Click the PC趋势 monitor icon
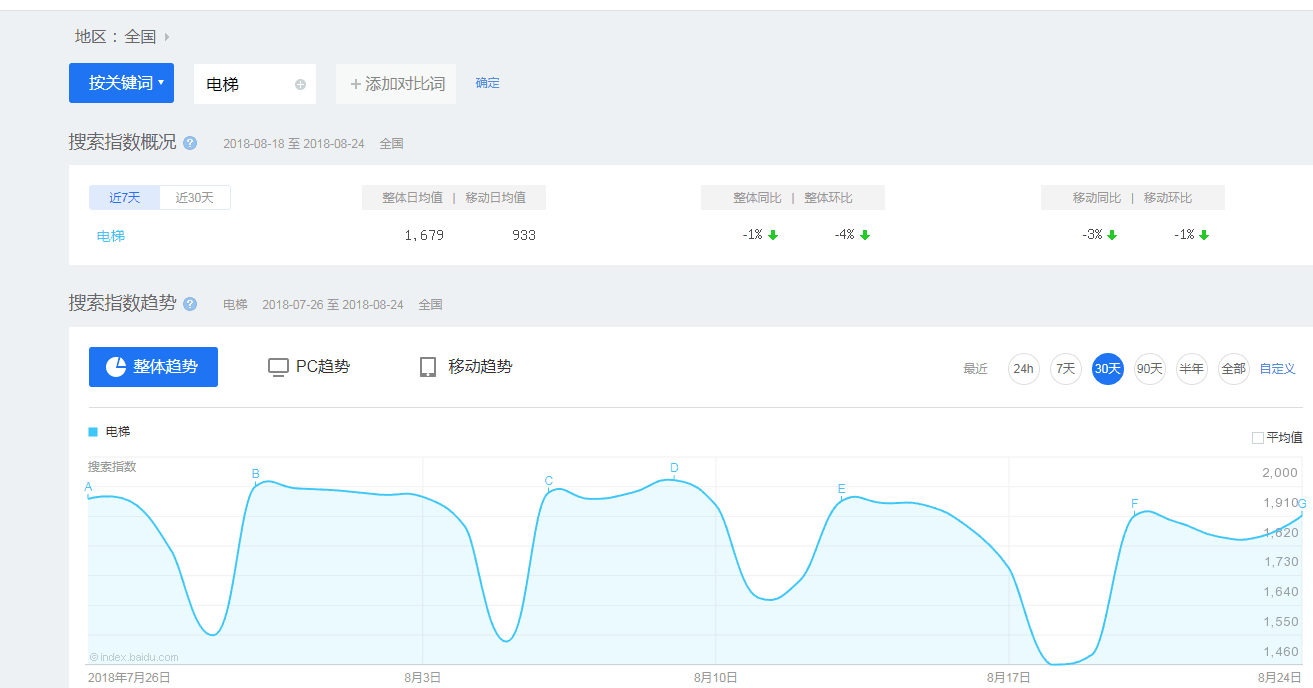 [x=278, y=367]
